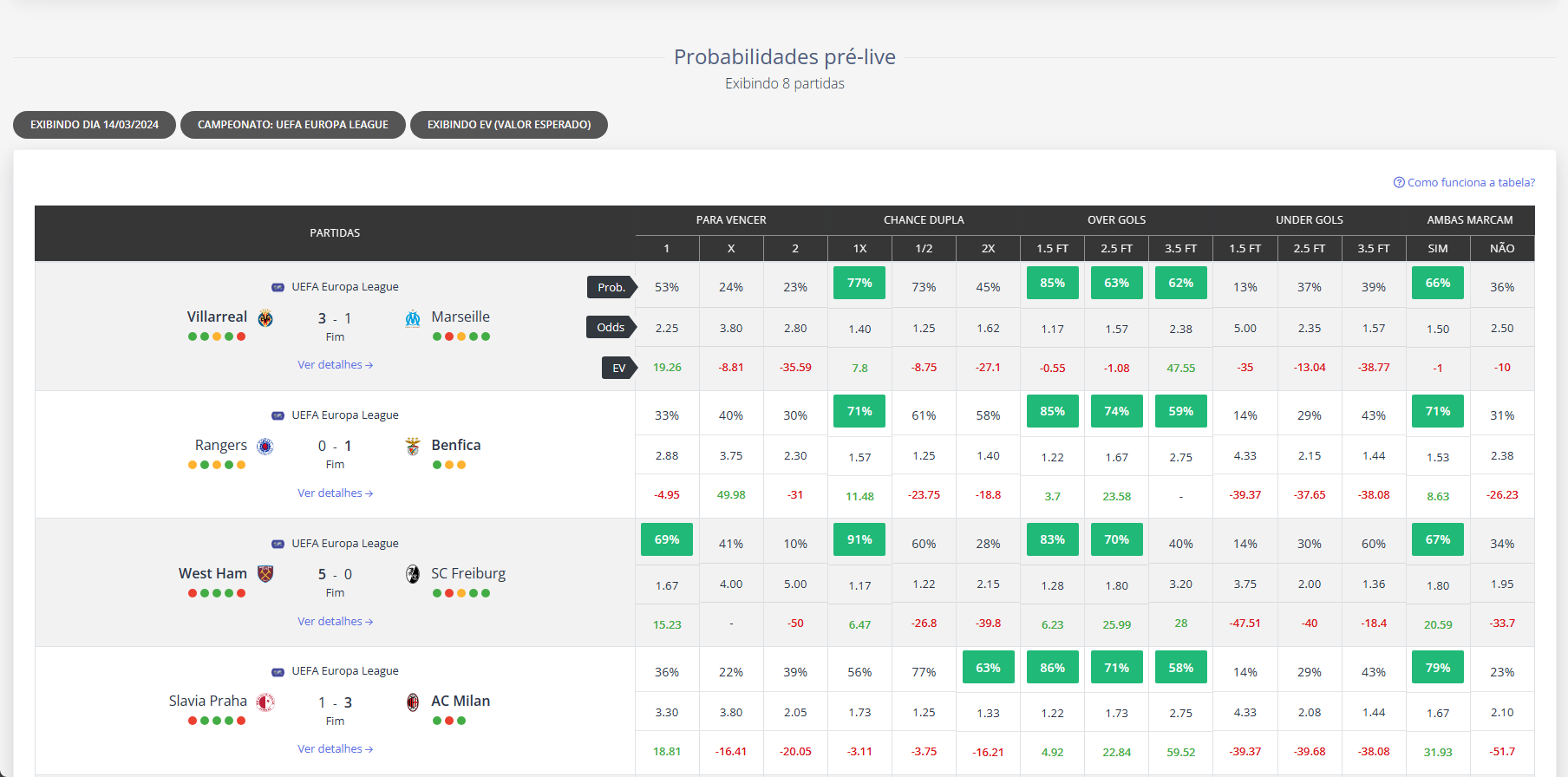Click the 5 - 0 score for West Ham match

point(335,574)
